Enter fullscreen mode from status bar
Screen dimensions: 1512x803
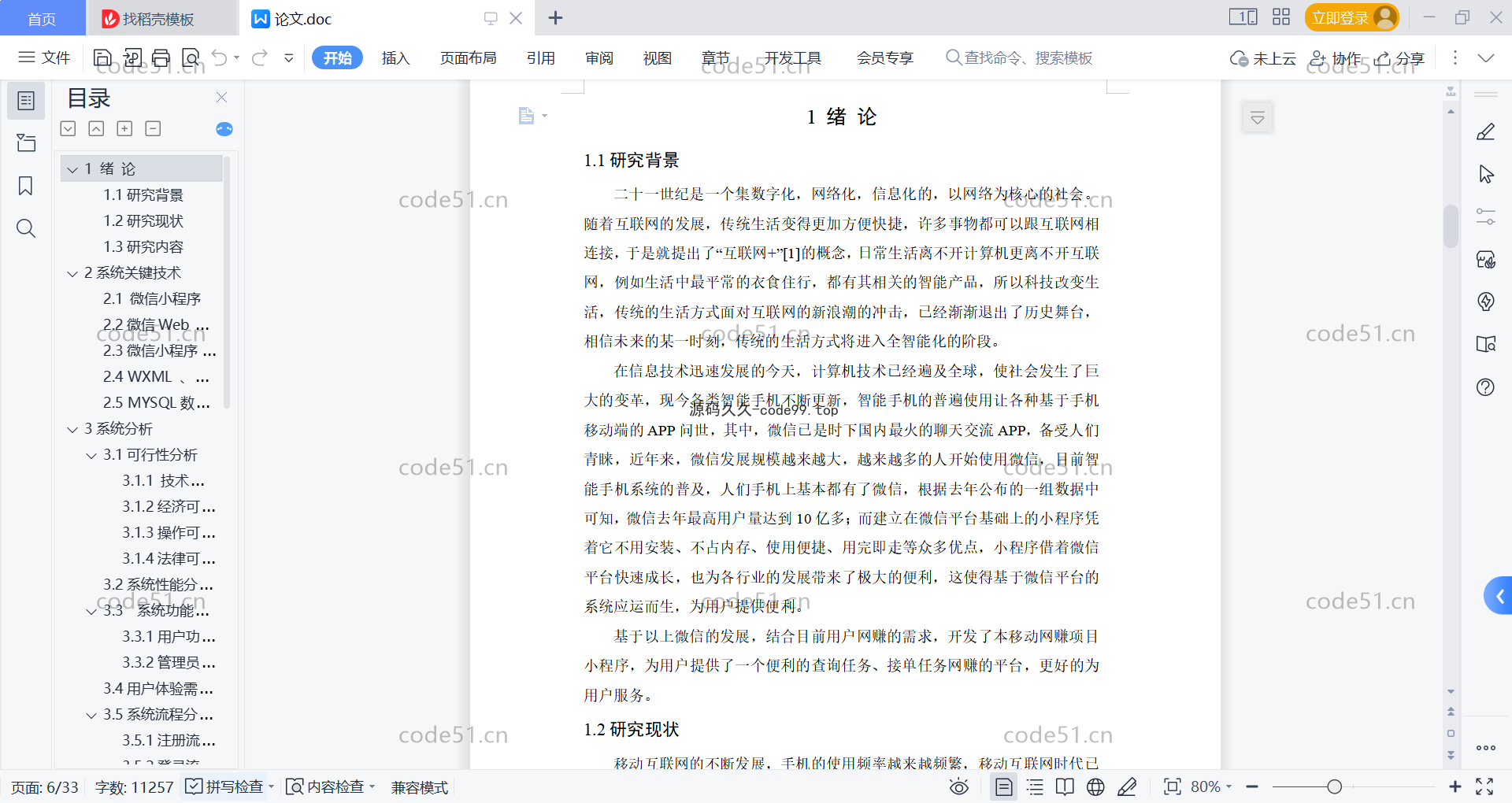tap(1484, 786)
